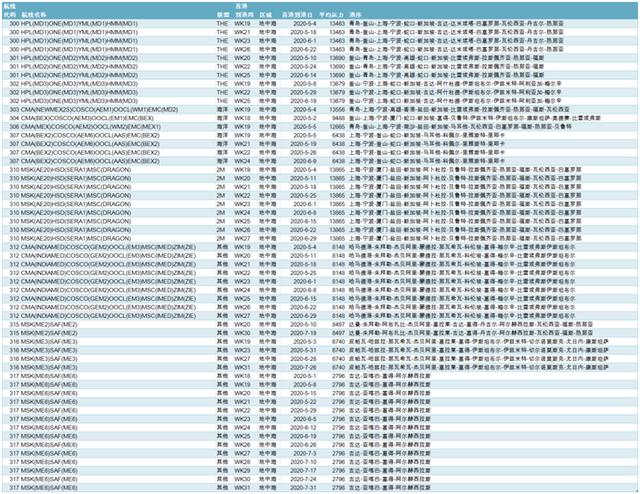Click alliance 海洋 in route 303 row

[x=222, y=109]
